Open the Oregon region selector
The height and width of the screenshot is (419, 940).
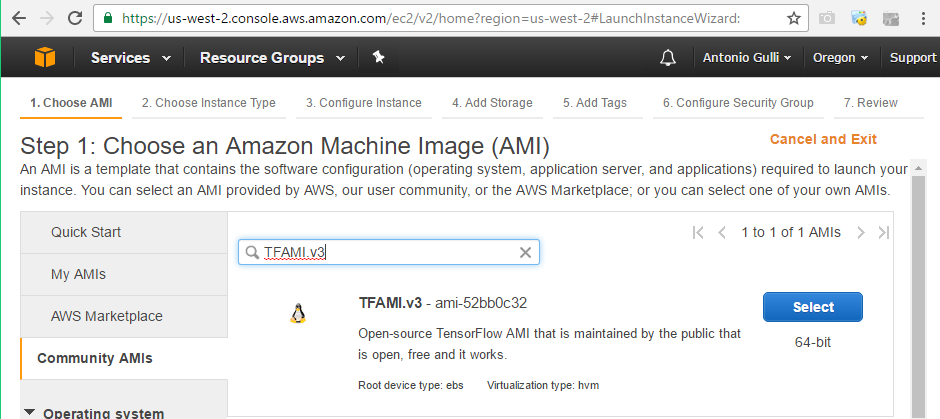pyautogui.click(x=840, y=58)
